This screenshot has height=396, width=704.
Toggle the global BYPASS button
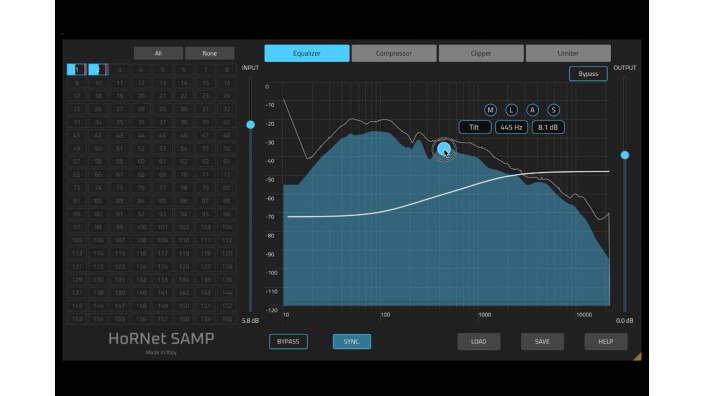[288, 342]
